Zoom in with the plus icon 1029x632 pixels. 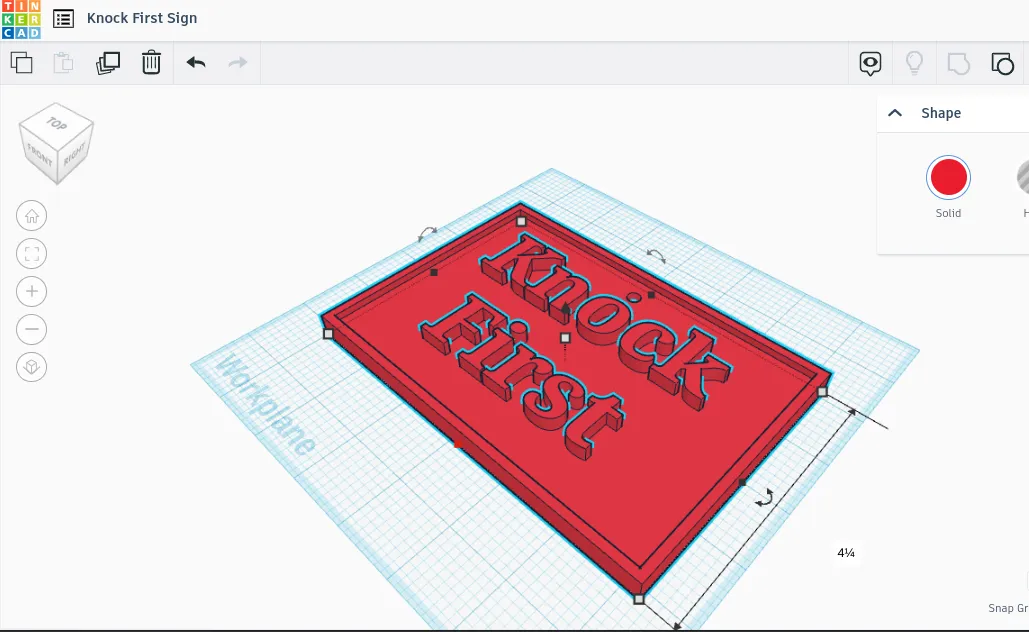(31, 291)
